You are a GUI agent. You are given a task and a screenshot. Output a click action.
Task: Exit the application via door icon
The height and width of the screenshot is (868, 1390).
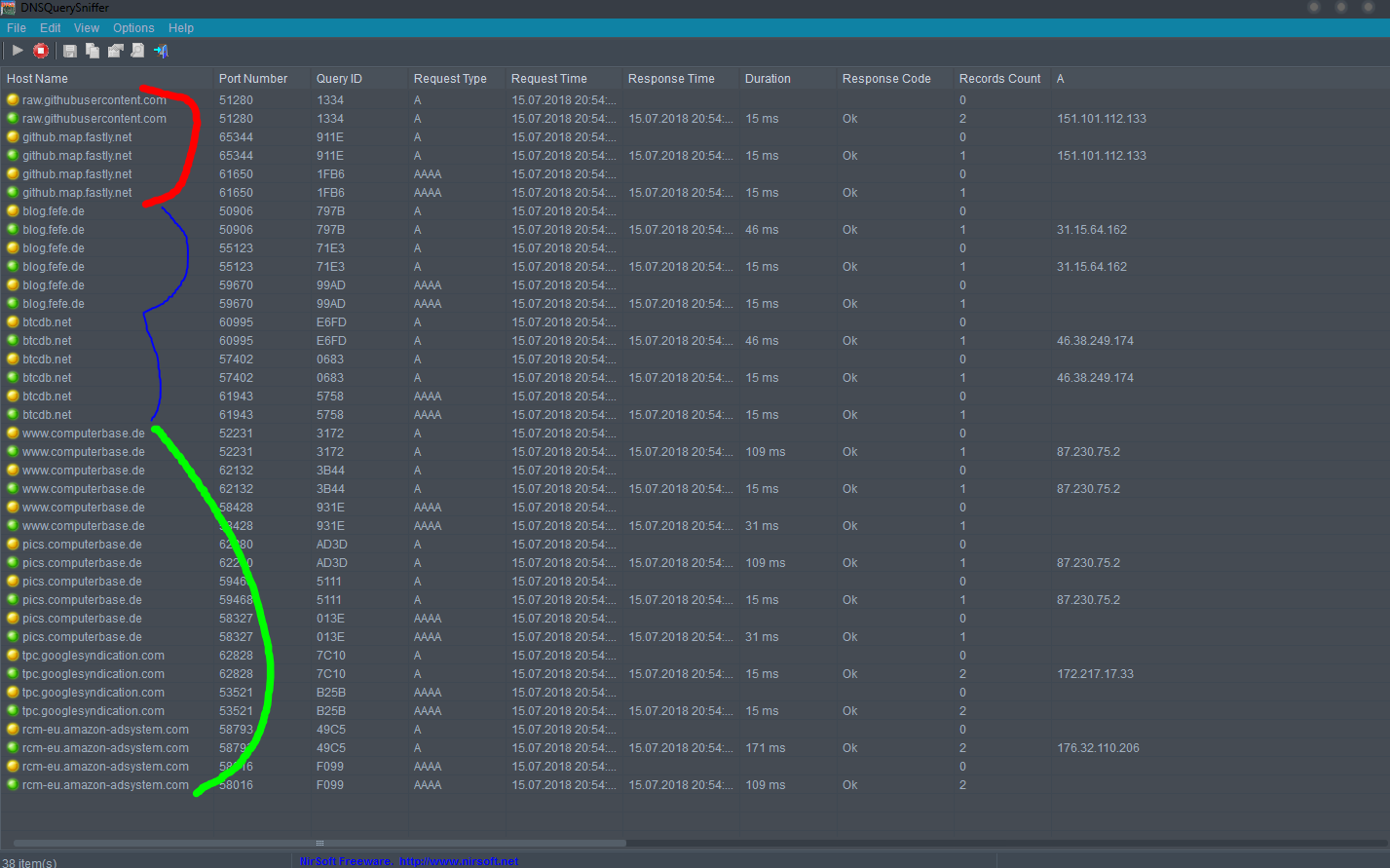pos(161,51)
